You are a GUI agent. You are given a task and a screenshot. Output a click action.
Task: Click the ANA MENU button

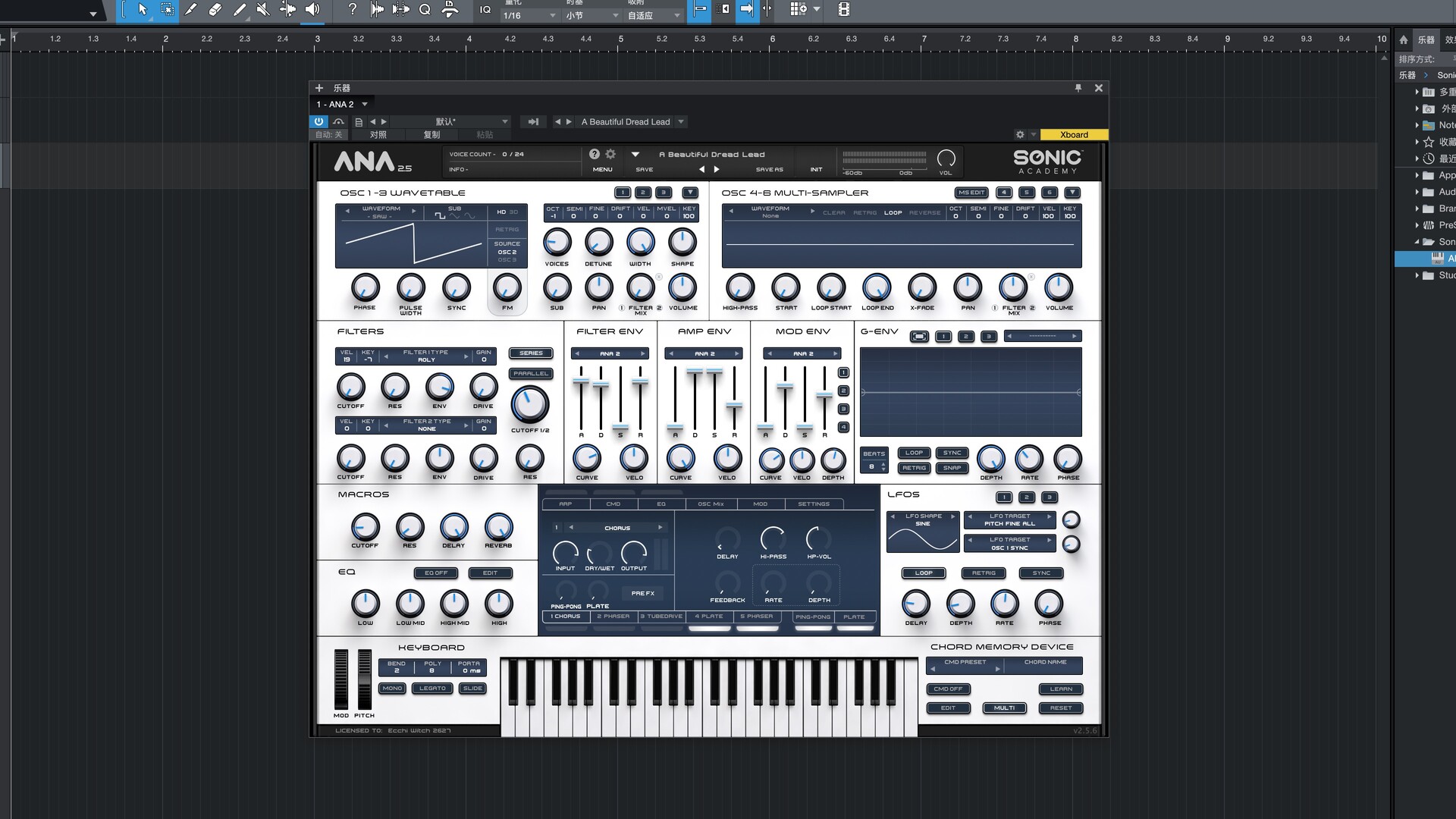click(602, 170)
